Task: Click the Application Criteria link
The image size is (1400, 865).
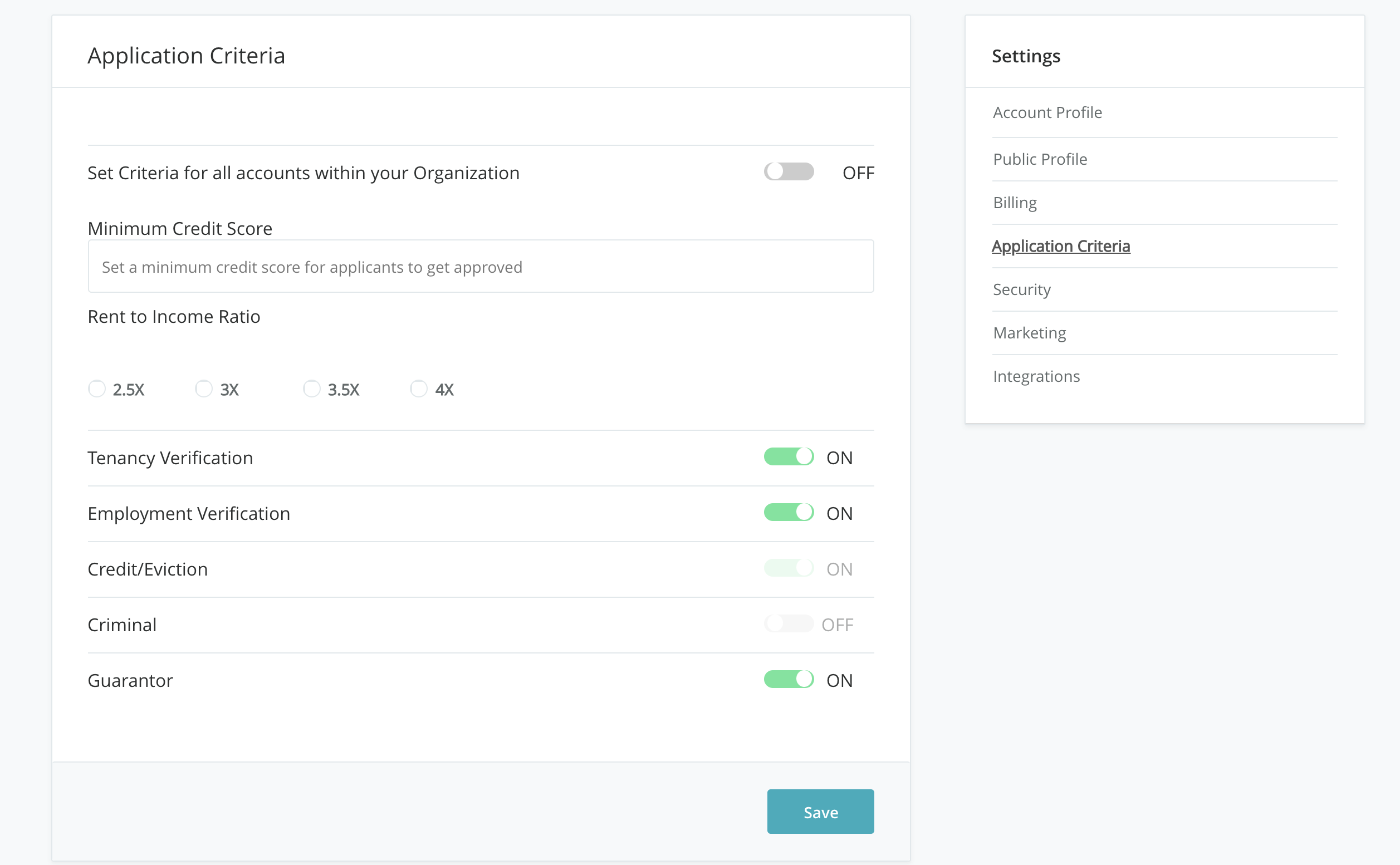Action: point(1060,246)
